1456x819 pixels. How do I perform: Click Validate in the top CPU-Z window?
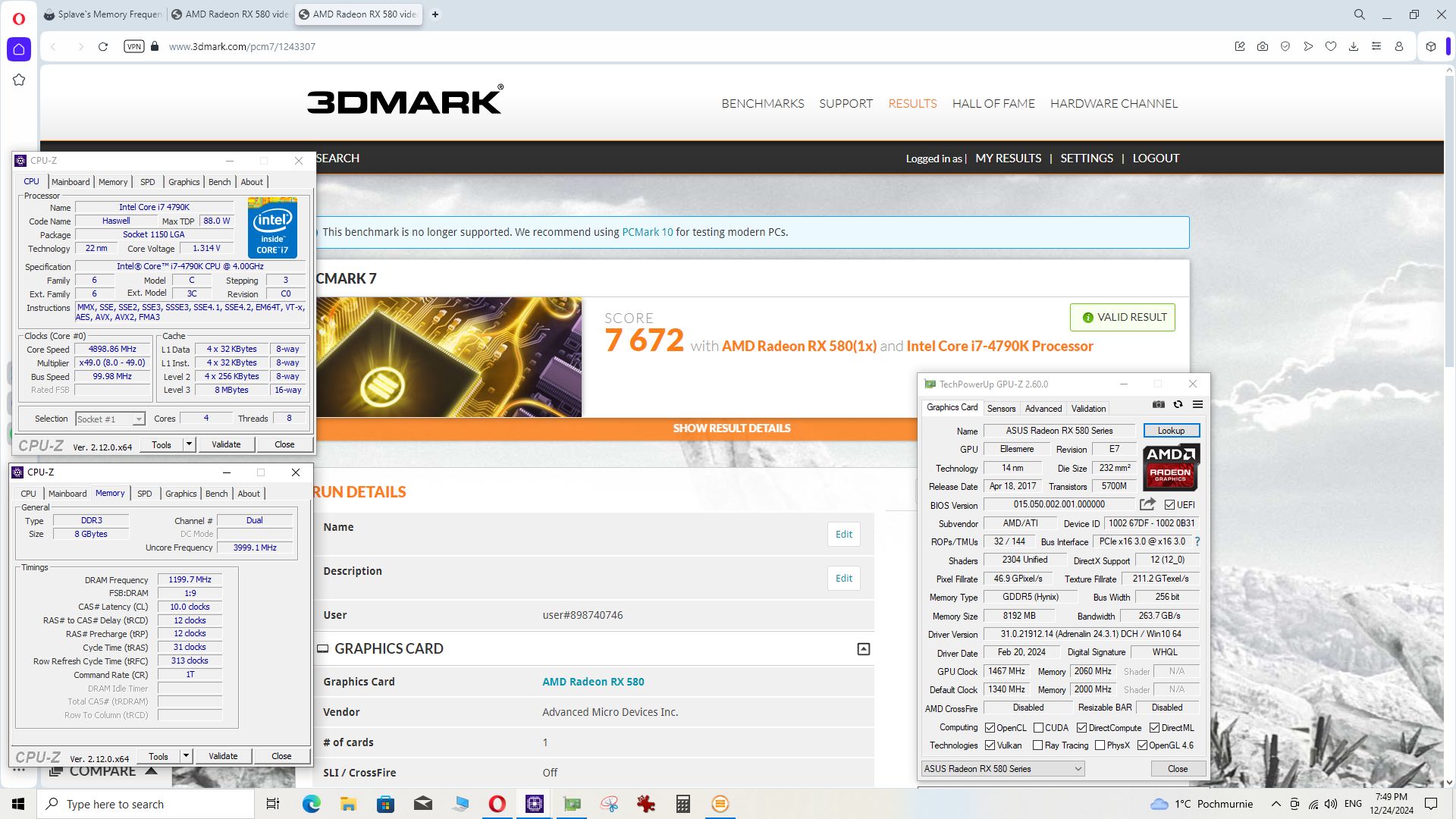pos(226,444)
